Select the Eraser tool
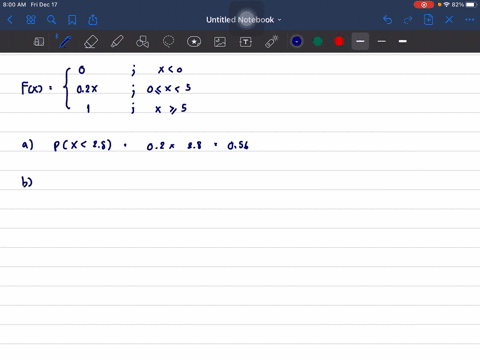 pyautogui.click(x=91, y=42)
